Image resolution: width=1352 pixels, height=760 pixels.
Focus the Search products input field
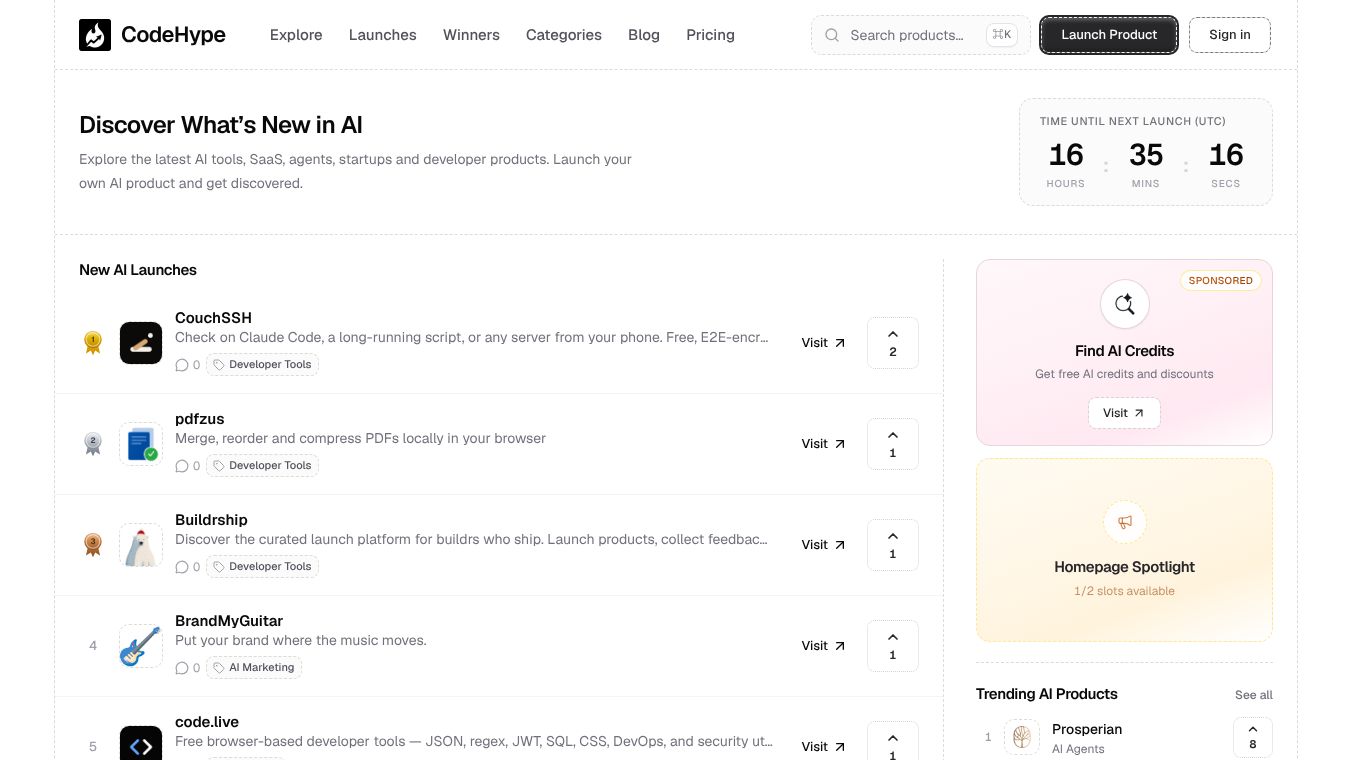pos(920,35)
